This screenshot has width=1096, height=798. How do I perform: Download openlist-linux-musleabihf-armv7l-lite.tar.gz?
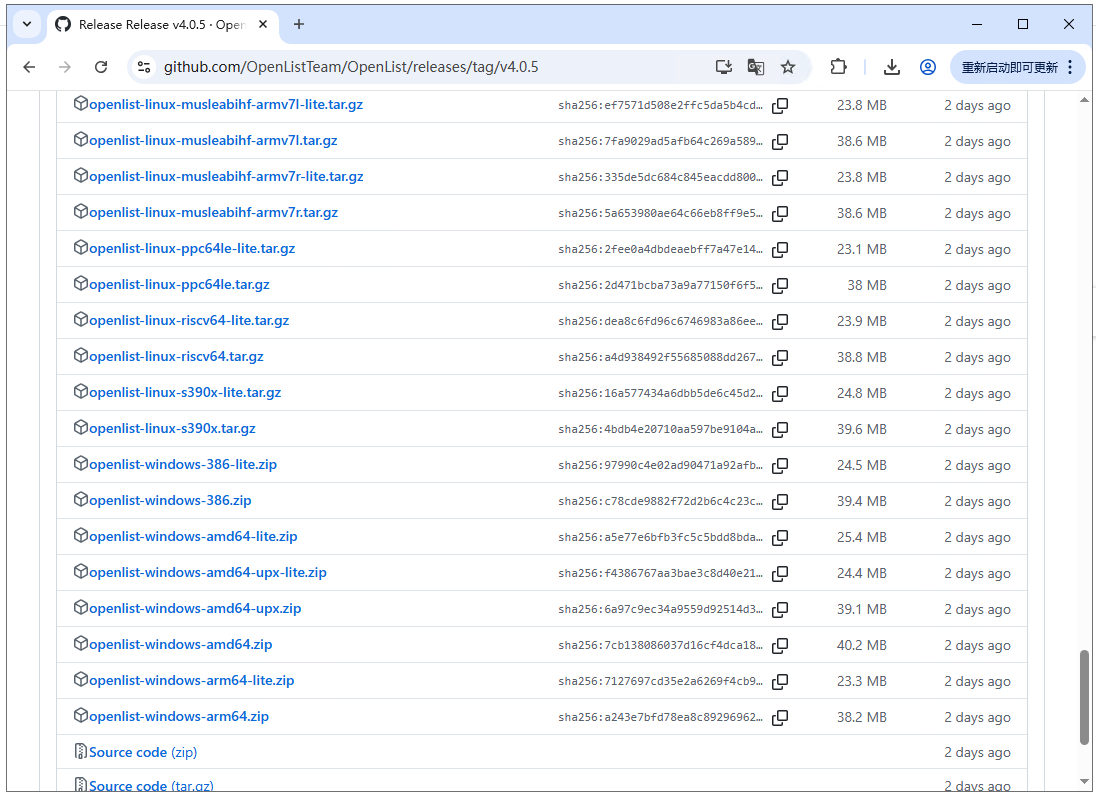tap(226, 105)
